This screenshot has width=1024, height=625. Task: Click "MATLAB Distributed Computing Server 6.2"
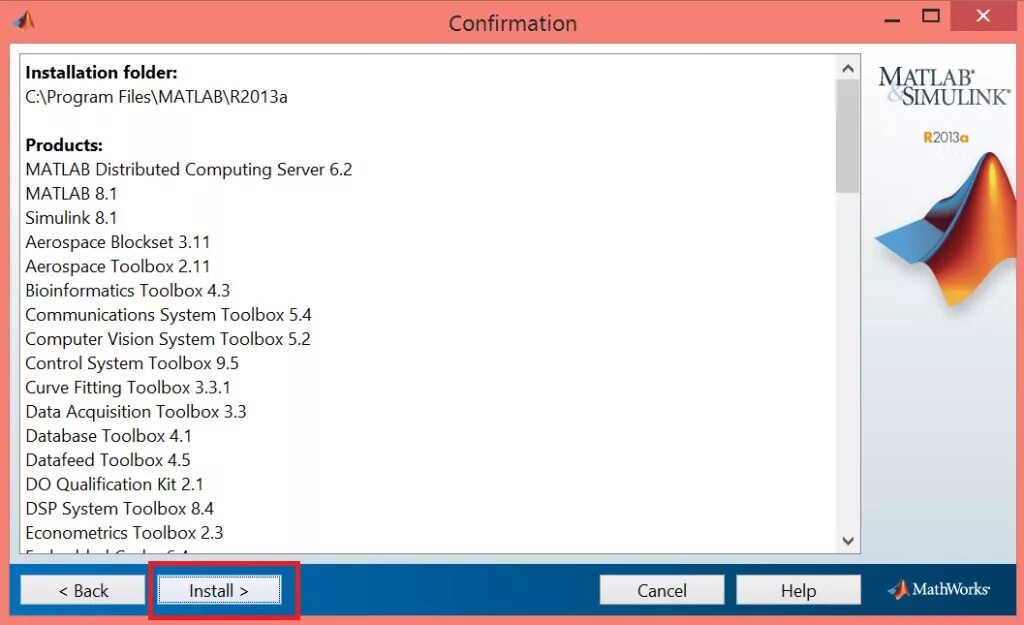[189, 169]
